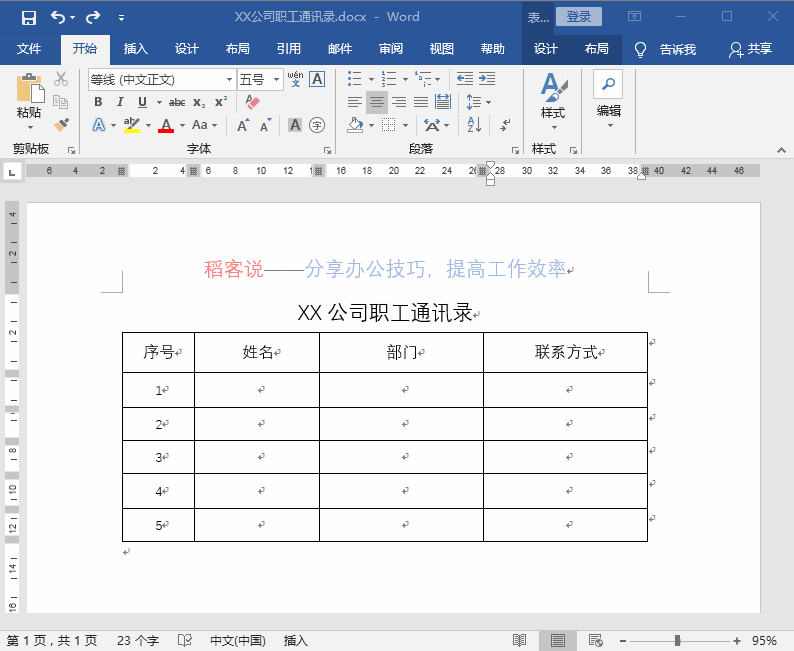Switch to read mode view

(x=520, y=641)
